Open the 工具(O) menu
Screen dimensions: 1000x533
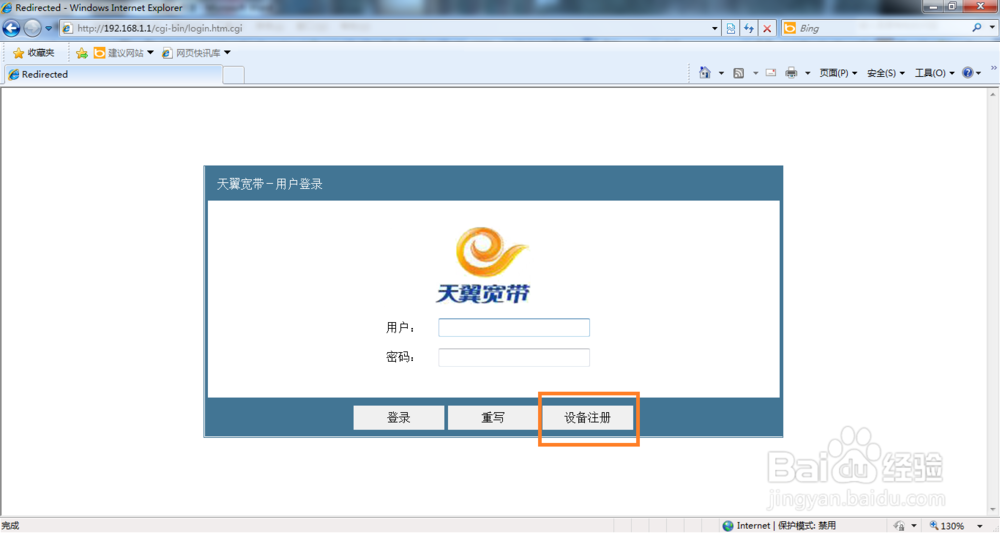(x=934, y=73)
